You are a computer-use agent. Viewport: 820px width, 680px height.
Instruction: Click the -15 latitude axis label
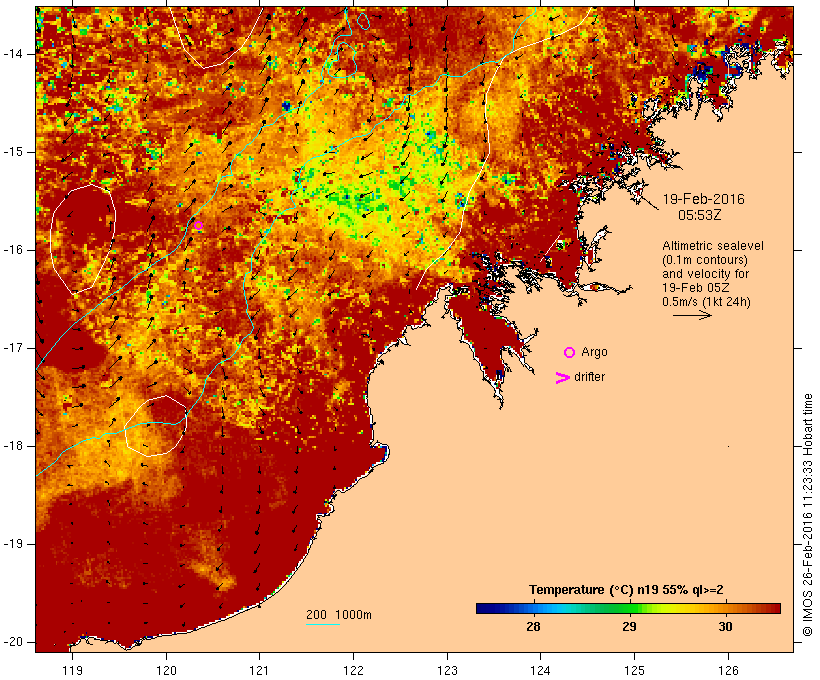click(12, 152)
